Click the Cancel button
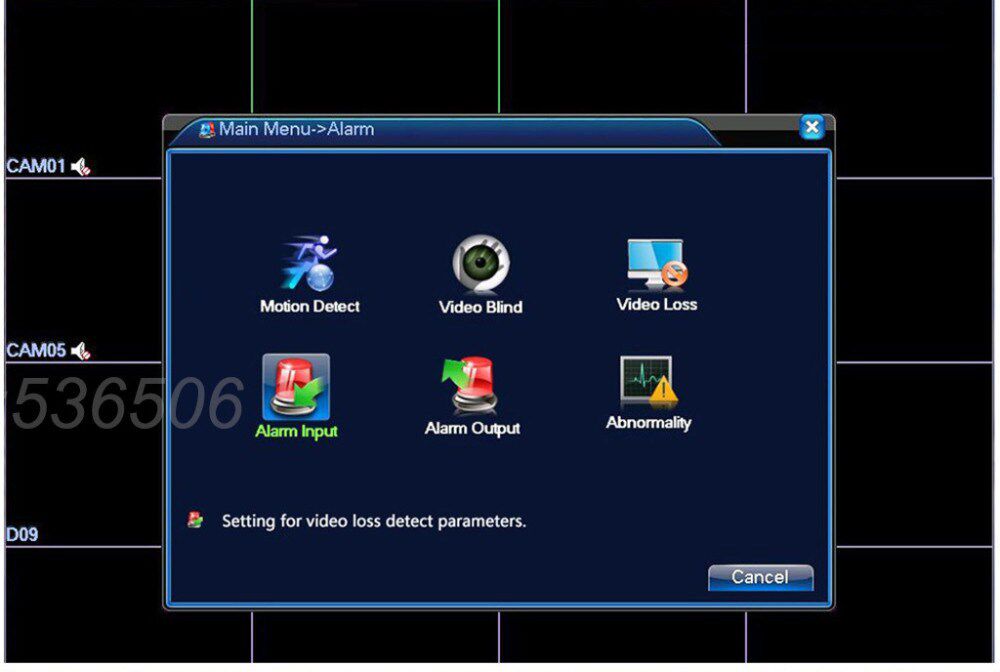This screenshot has width=1000, height=672. [x=760, y=577]
